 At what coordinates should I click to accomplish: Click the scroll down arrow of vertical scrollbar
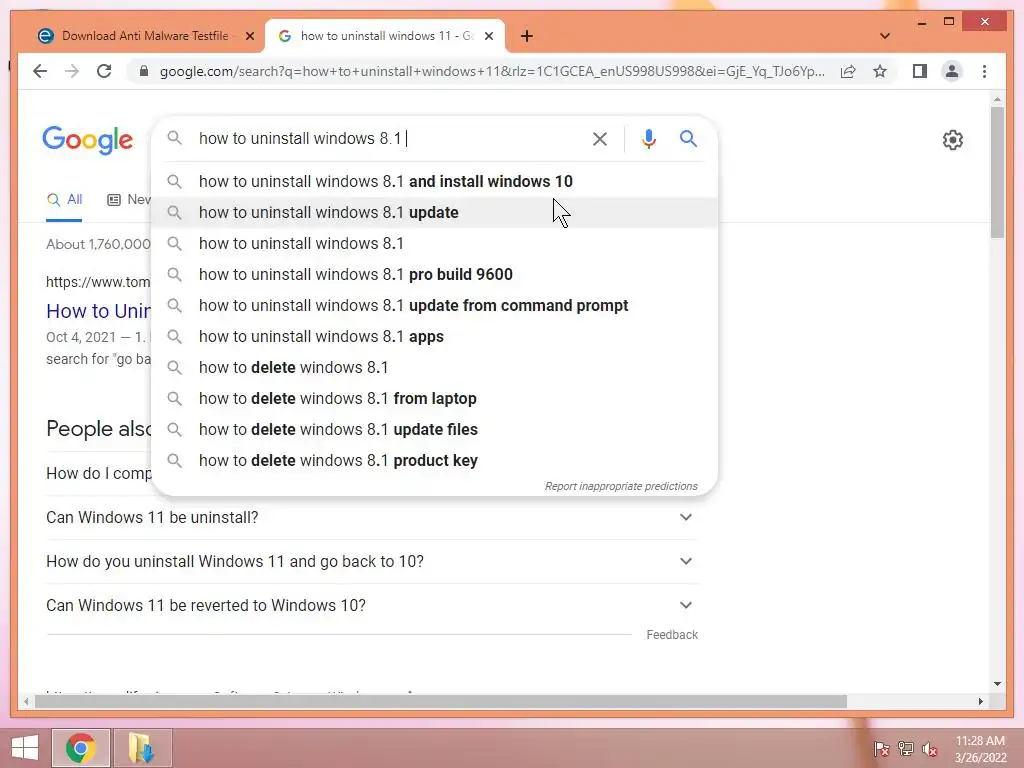(997, 684)
